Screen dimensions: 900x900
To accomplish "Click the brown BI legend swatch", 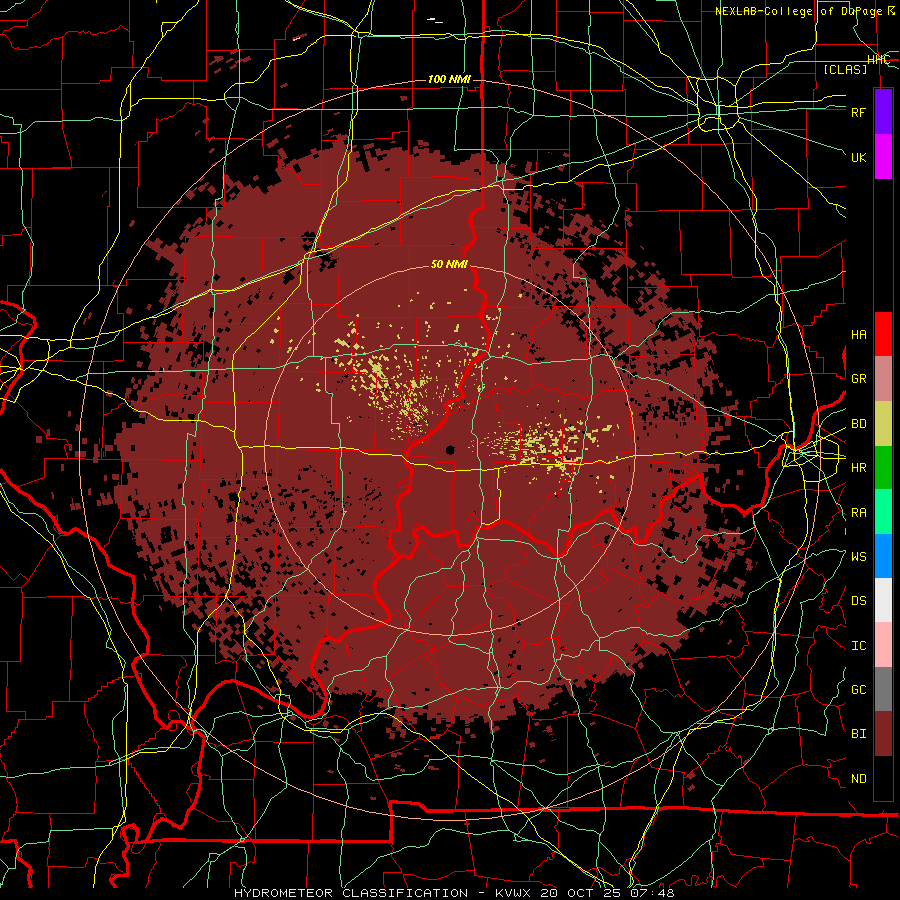I will pos(883,734).
